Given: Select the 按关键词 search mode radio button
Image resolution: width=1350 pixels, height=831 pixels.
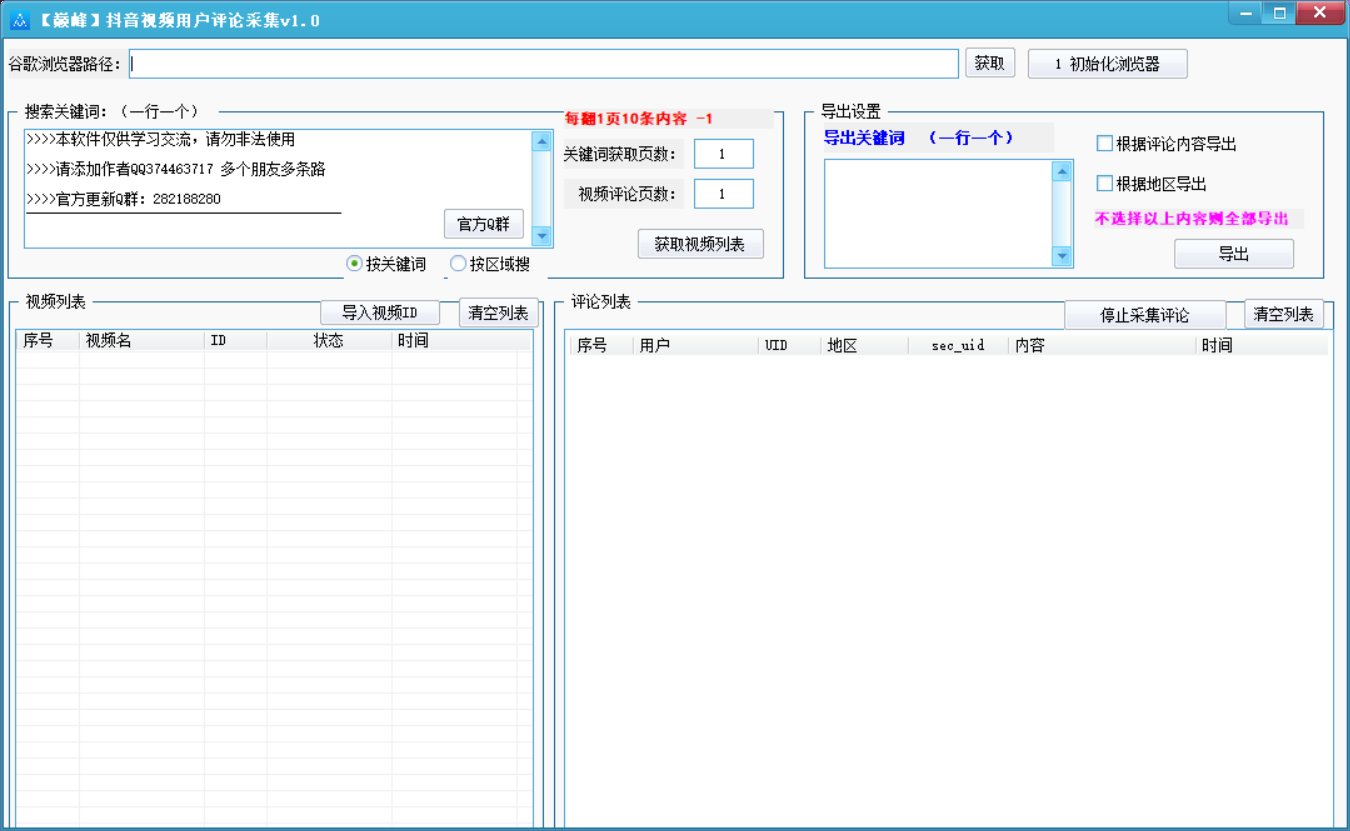Looking at the screenshot, I should coord(355,263).
